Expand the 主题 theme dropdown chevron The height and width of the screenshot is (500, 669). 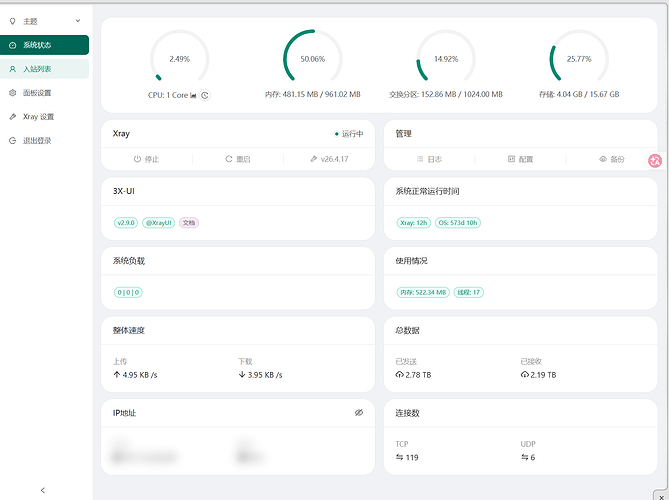click(78, 21)
